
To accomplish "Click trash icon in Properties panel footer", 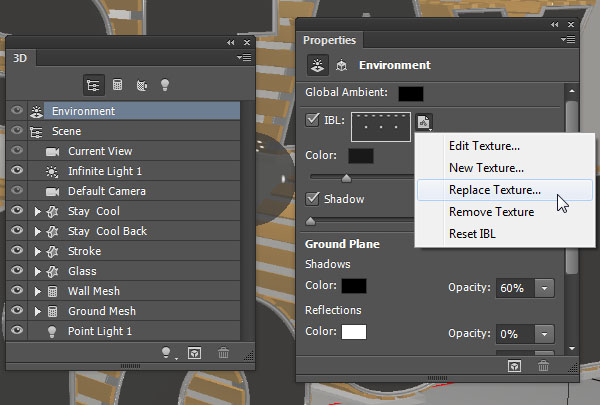I will 543,366.
